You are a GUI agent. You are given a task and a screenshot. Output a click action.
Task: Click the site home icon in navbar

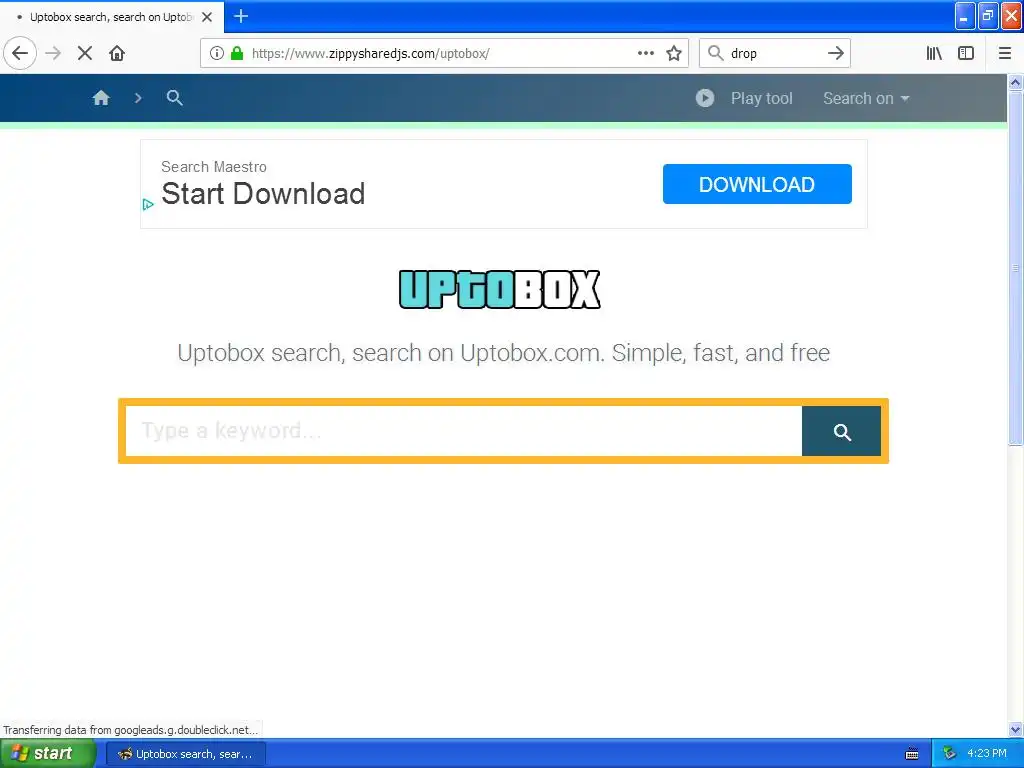(101, 98)
